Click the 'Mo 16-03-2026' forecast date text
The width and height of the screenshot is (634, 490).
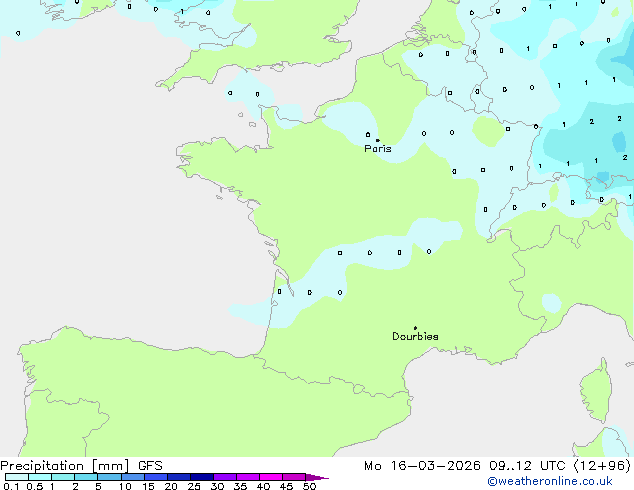pyautogui.click(x=422, y=466)
